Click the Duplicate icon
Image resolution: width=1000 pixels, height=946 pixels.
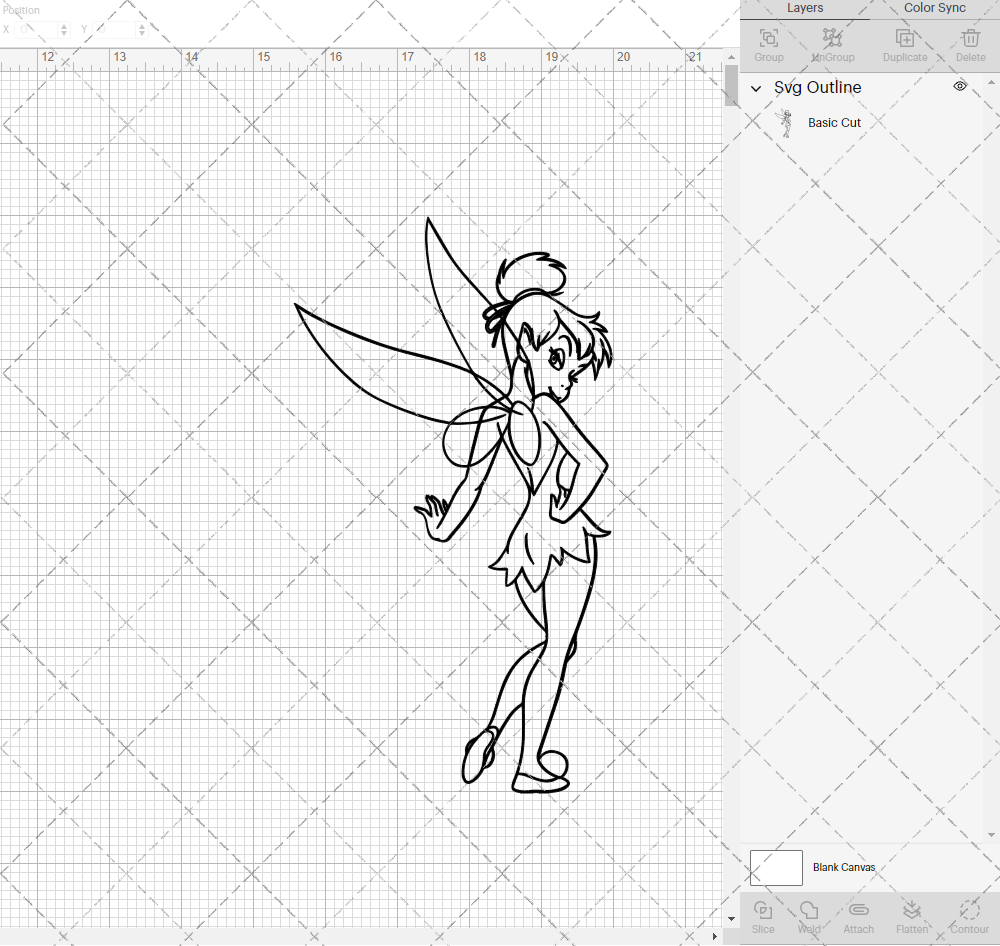click(904, 38)
